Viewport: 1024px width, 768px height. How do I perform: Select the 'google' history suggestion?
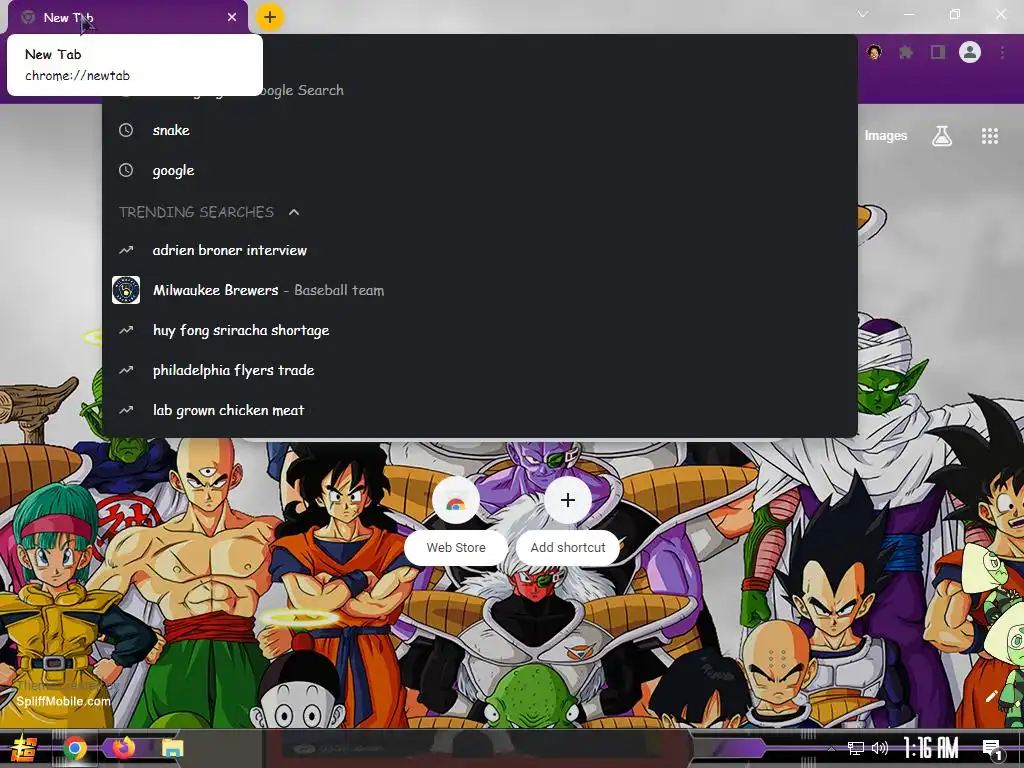[480, 170]
